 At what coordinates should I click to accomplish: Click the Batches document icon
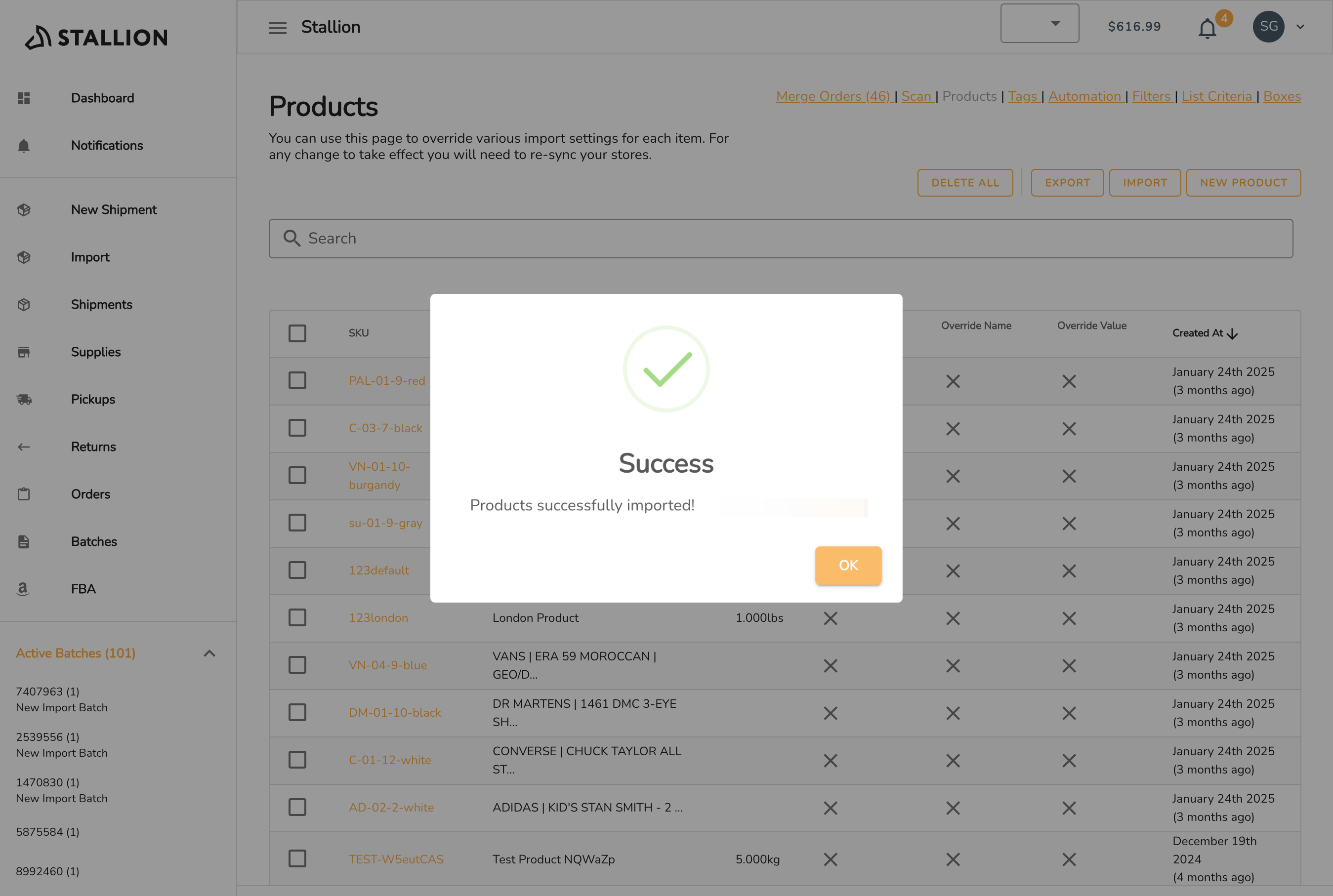(23, 542)
